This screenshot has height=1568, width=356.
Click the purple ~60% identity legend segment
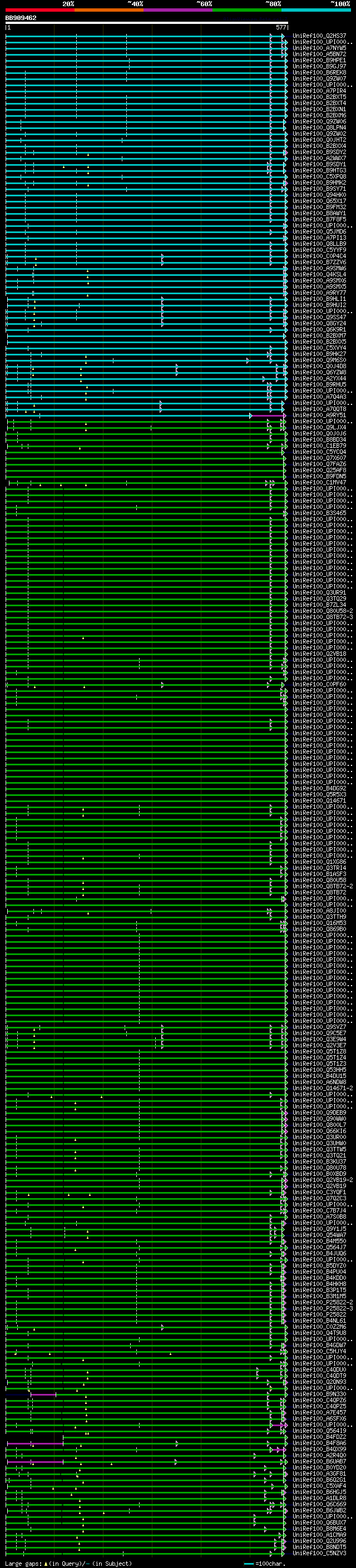pos(179,10)
